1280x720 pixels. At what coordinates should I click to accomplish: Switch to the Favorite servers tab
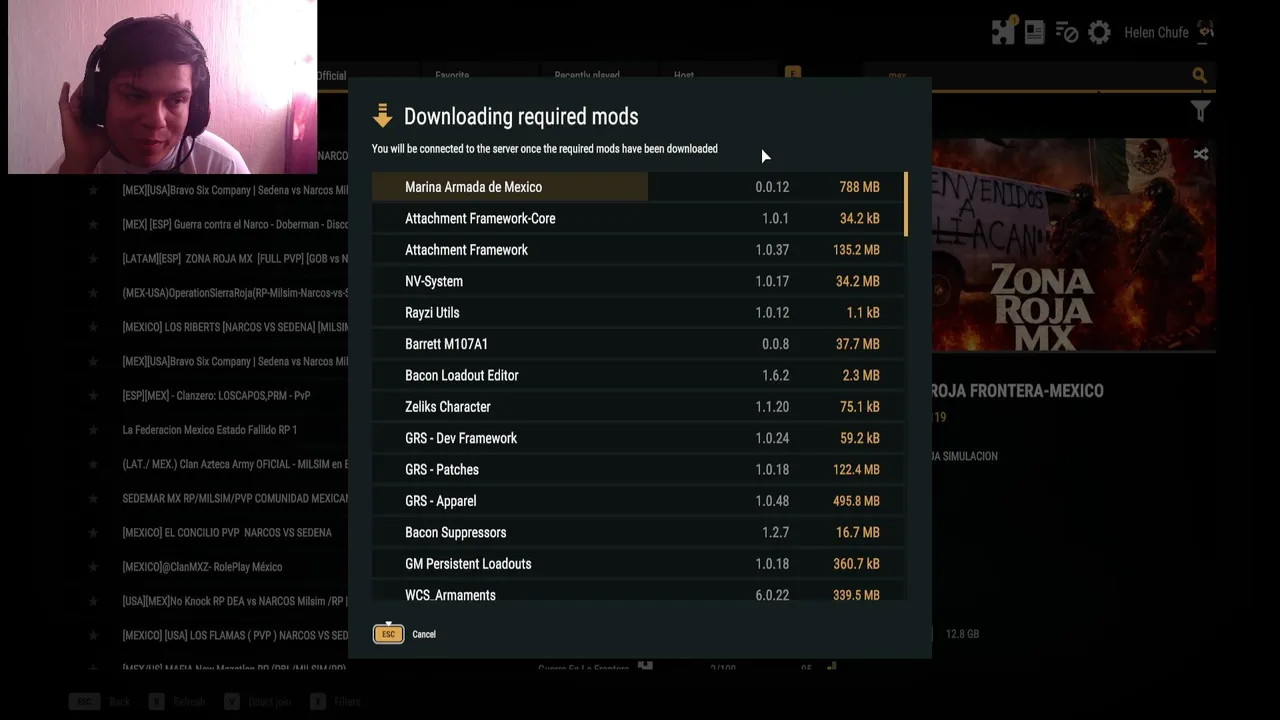(452, 75)
